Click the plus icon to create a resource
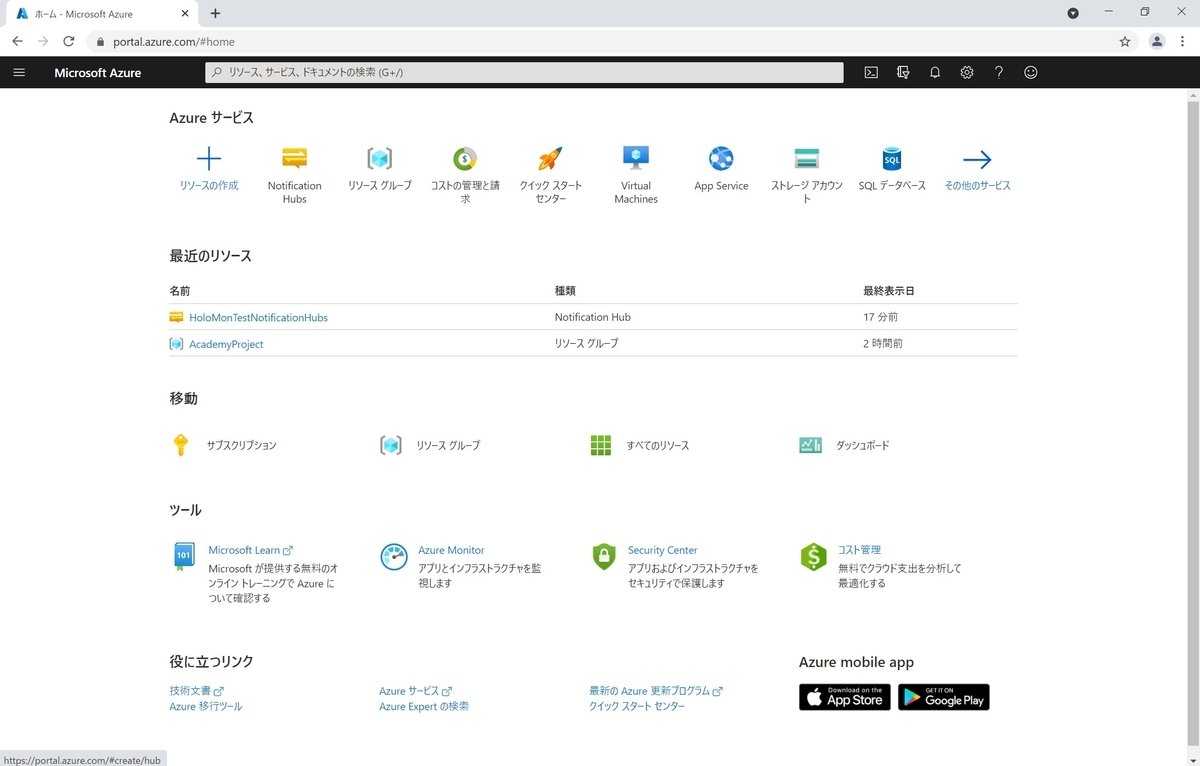The height and width of the screenshot is (766, 1200). point(208,158)
